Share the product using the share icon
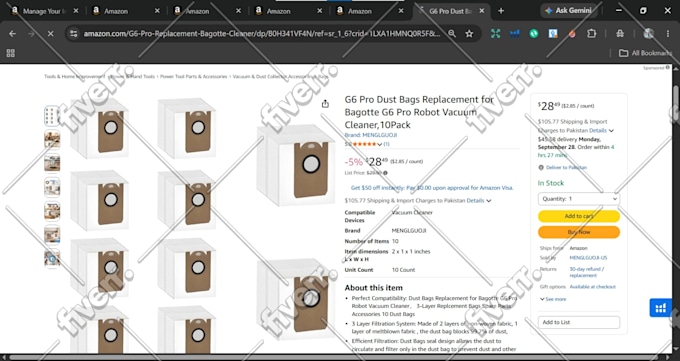This screenshot has height=361, width=680. [x=325, y=104]
